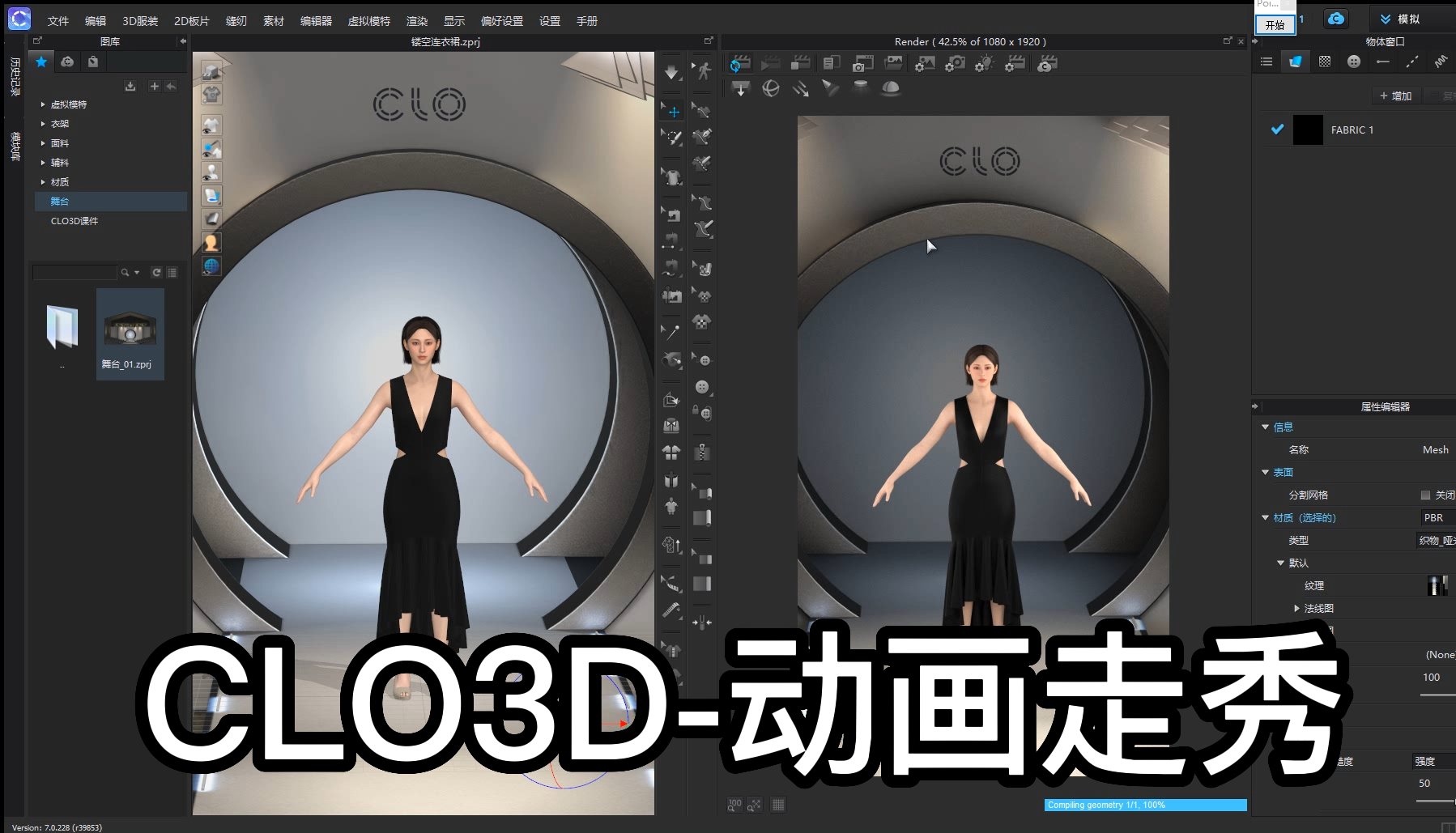The image size is (1456, 833).
Task: Click the cloud render clapperboard icon
Action: pyautogui.click(x=1046, y=63)
